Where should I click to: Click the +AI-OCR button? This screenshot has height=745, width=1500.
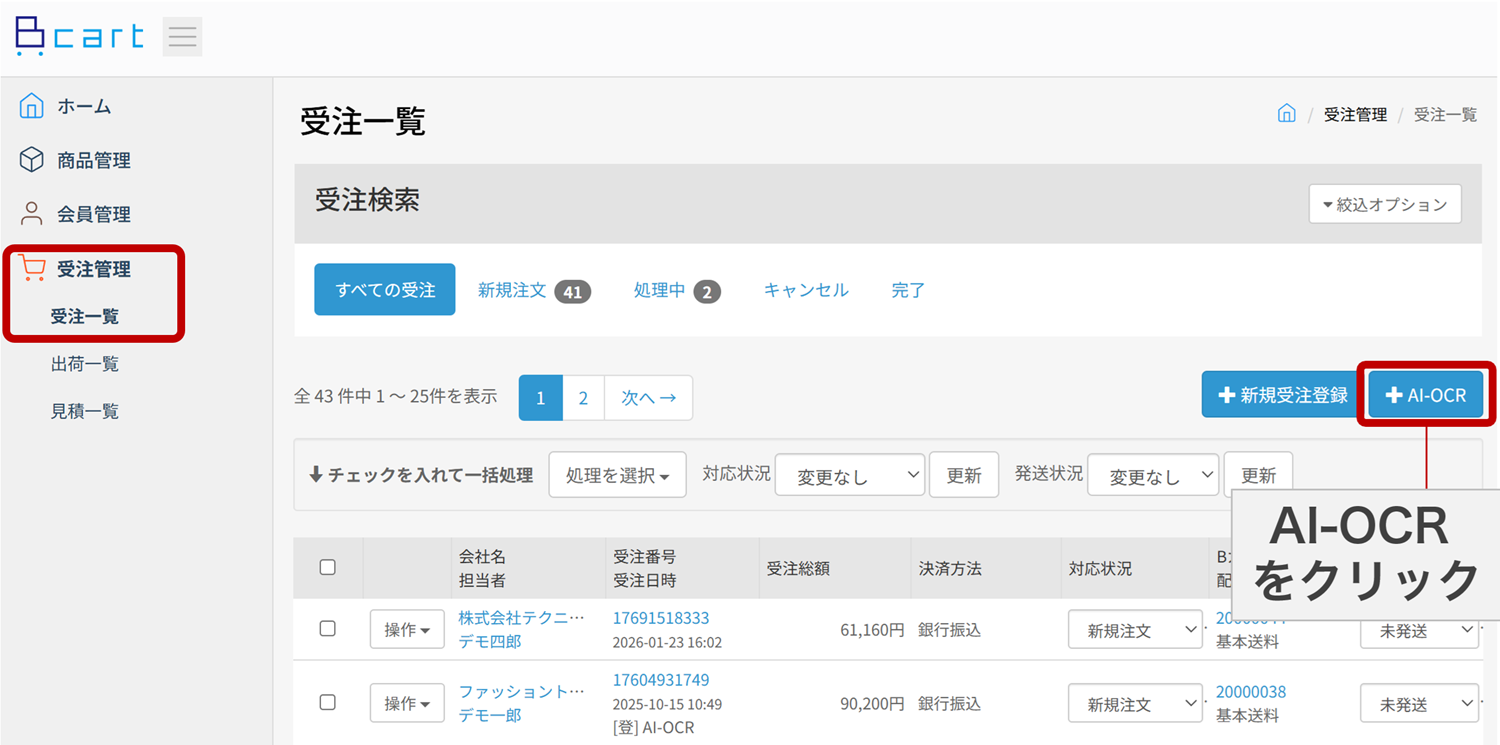coord(1425,395)
